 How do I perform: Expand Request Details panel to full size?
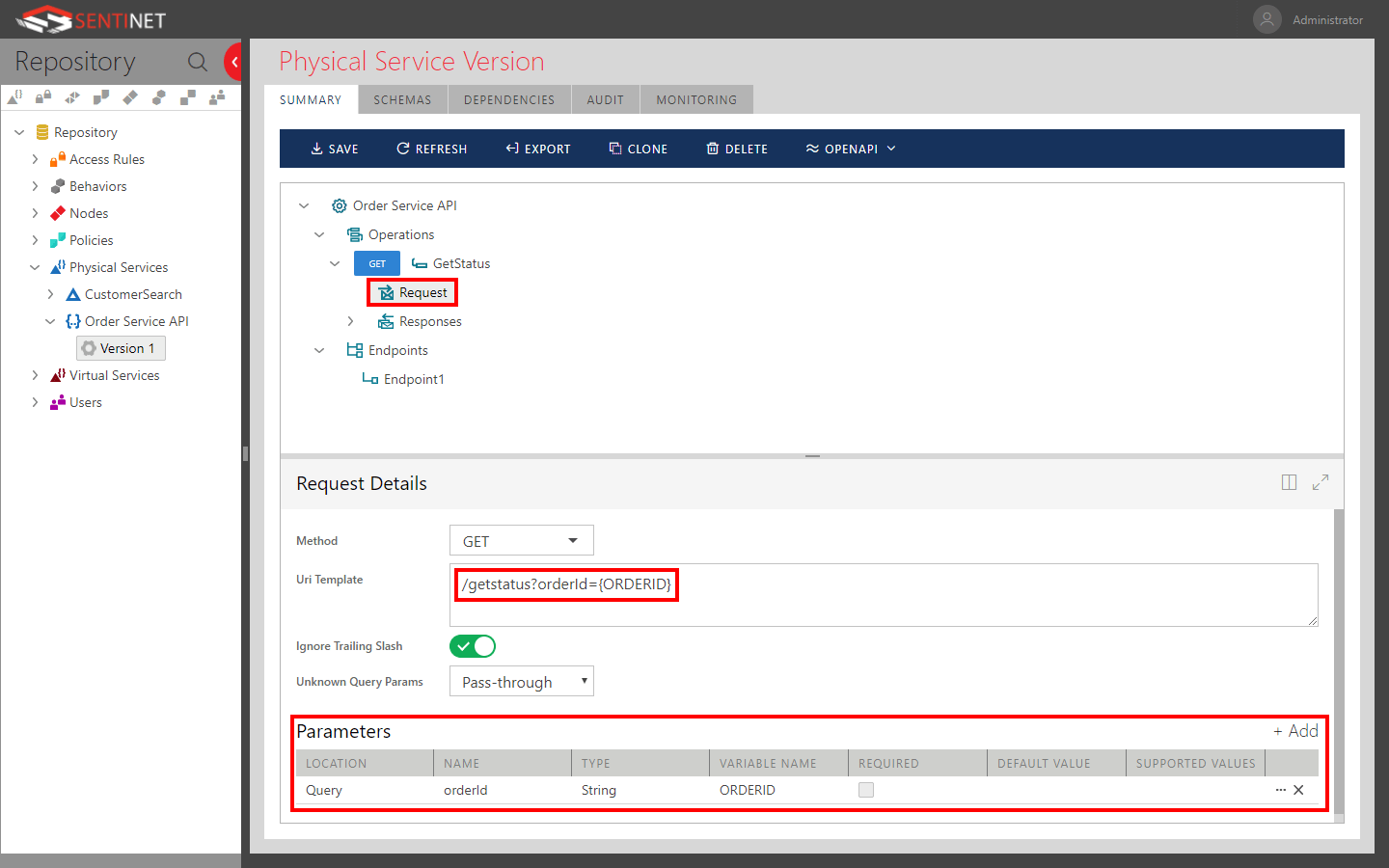coord(1321,482)
